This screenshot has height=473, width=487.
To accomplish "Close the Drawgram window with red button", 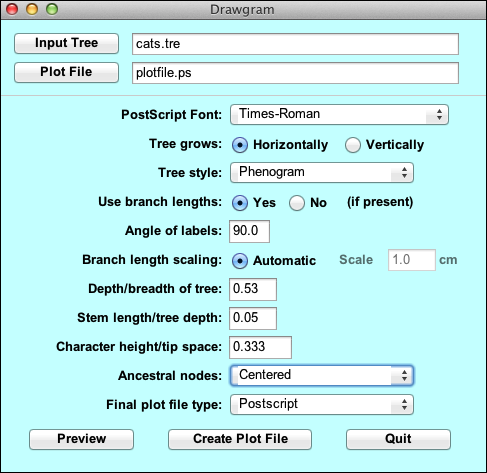I will (x=12, y=9).
